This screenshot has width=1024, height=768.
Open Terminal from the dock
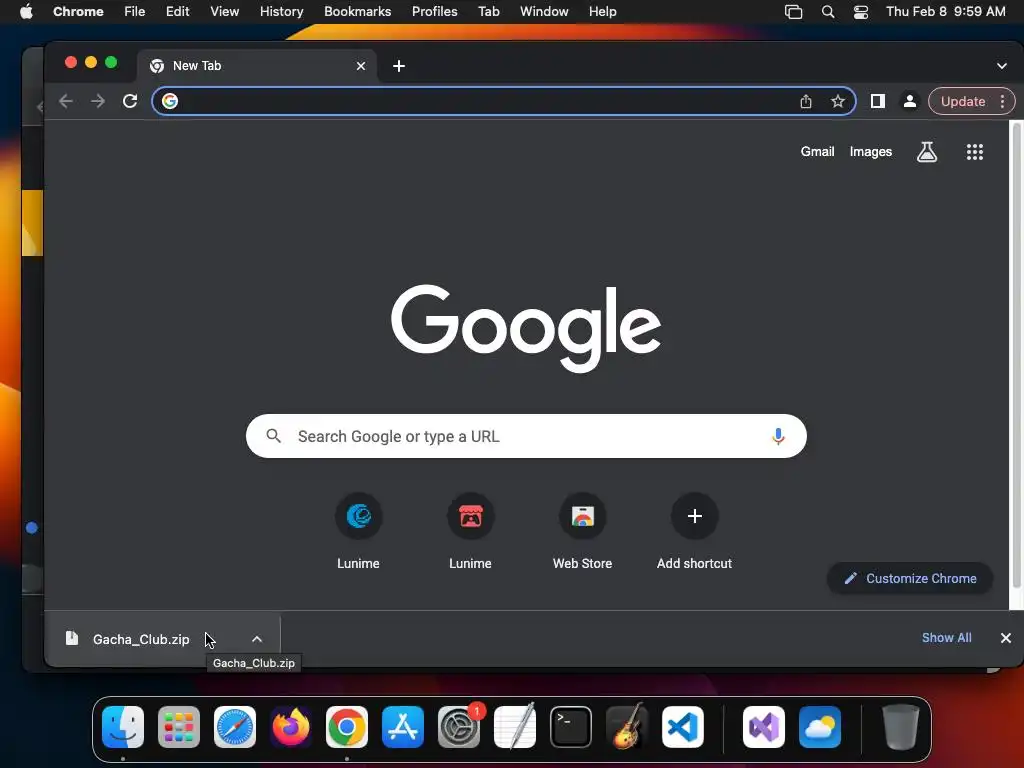tap(571, 727)
